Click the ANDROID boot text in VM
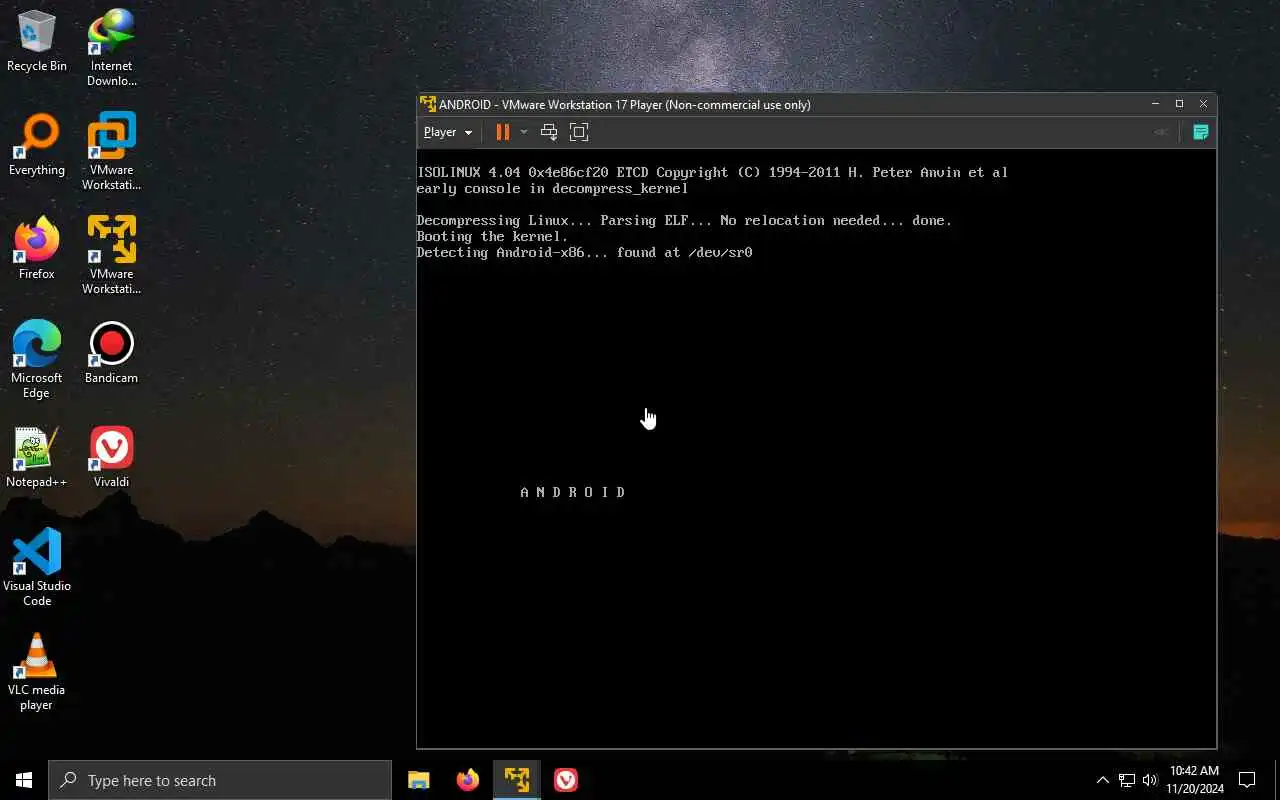 (573, 492)
